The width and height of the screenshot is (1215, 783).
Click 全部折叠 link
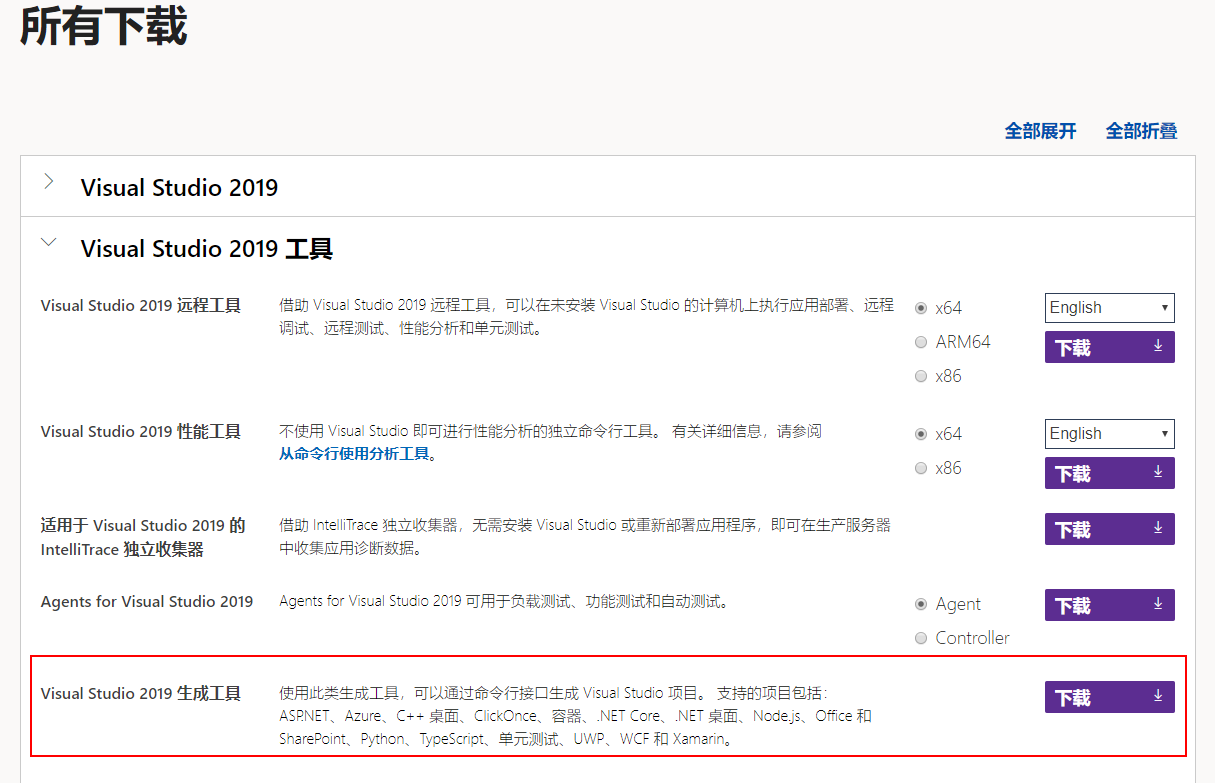[1141, 131]
